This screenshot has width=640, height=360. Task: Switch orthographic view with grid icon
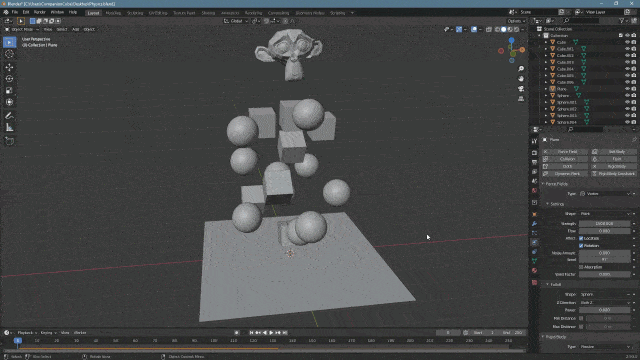coord(521,99)
